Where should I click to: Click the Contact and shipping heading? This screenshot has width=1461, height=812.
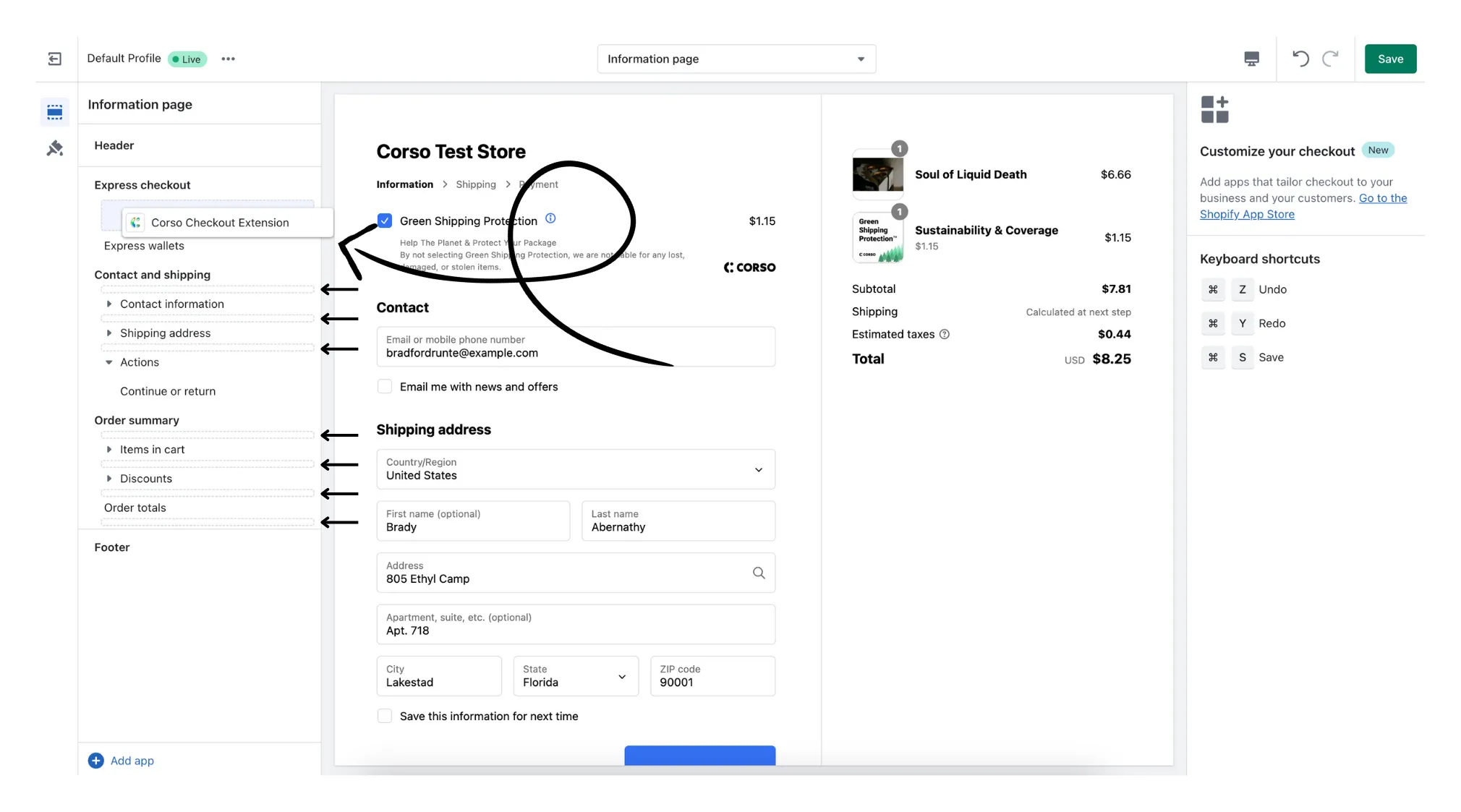point(152,275)
